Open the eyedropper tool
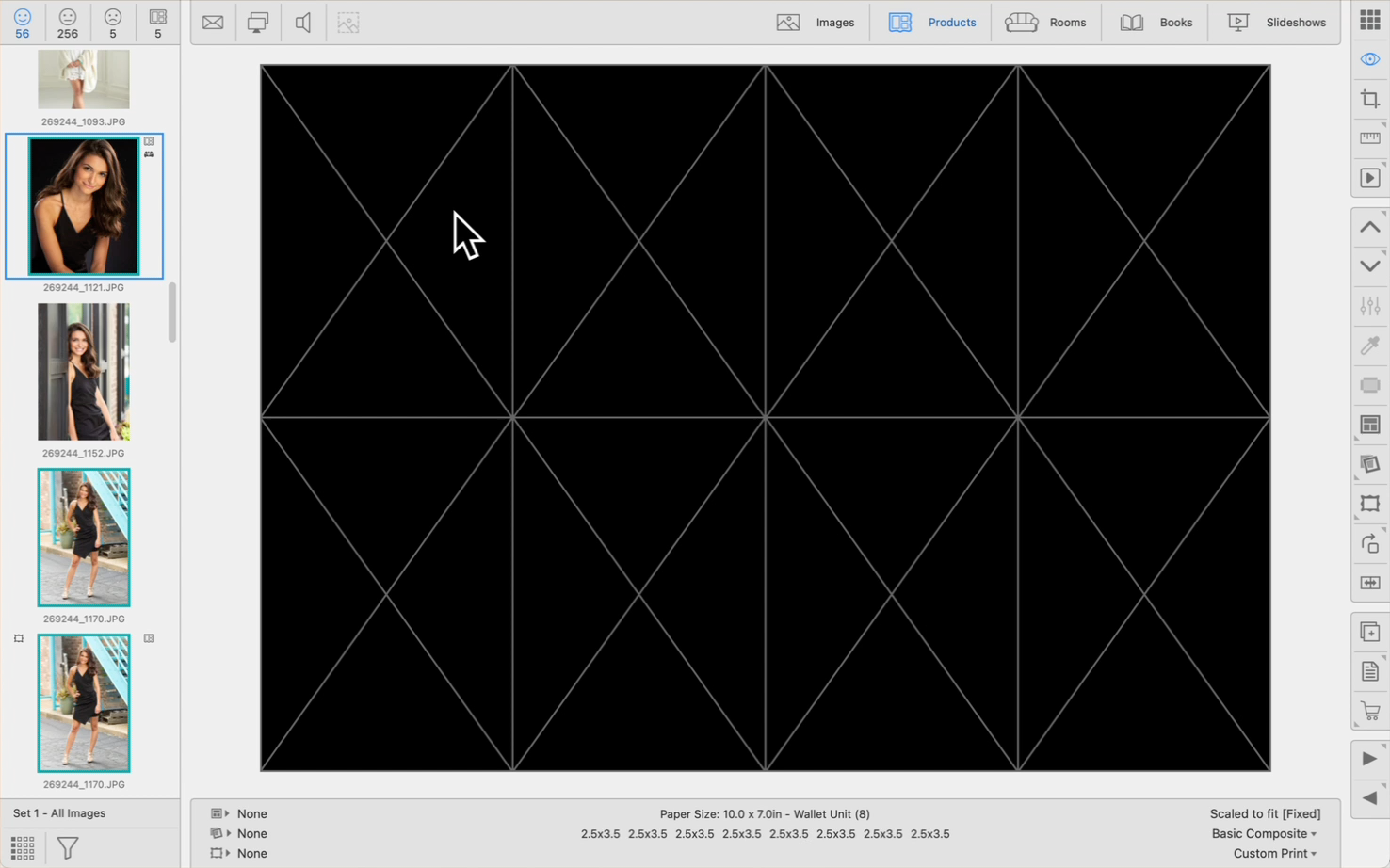 pyautogui.click(x=1369, y=346)
